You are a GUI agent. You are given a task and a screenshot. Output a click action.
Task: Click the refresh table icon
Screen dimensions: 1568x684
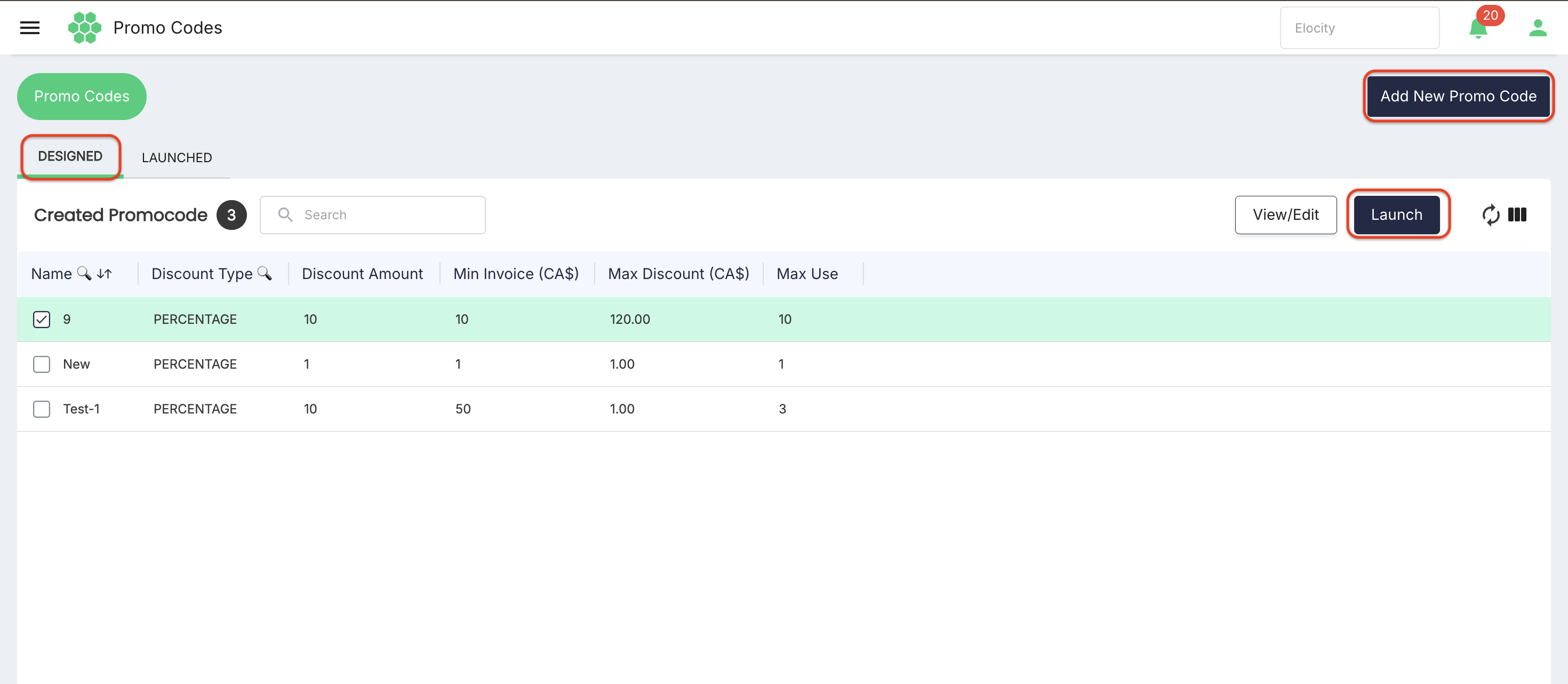[x=1491, y=215]
